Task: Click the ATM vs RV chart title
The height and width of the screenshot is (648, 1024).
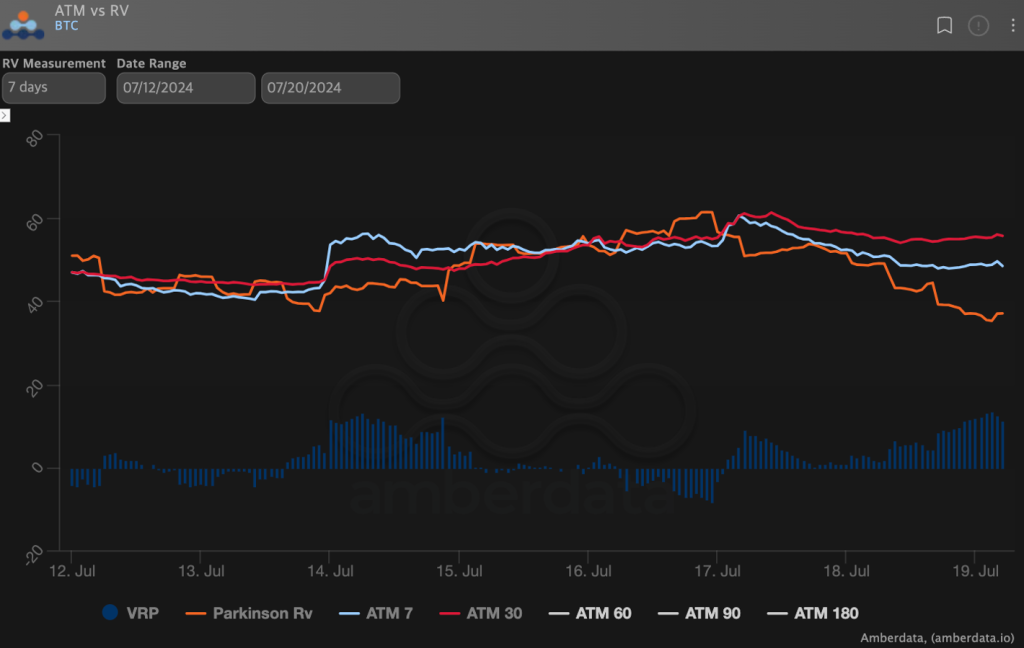Action: pos(91,10)
